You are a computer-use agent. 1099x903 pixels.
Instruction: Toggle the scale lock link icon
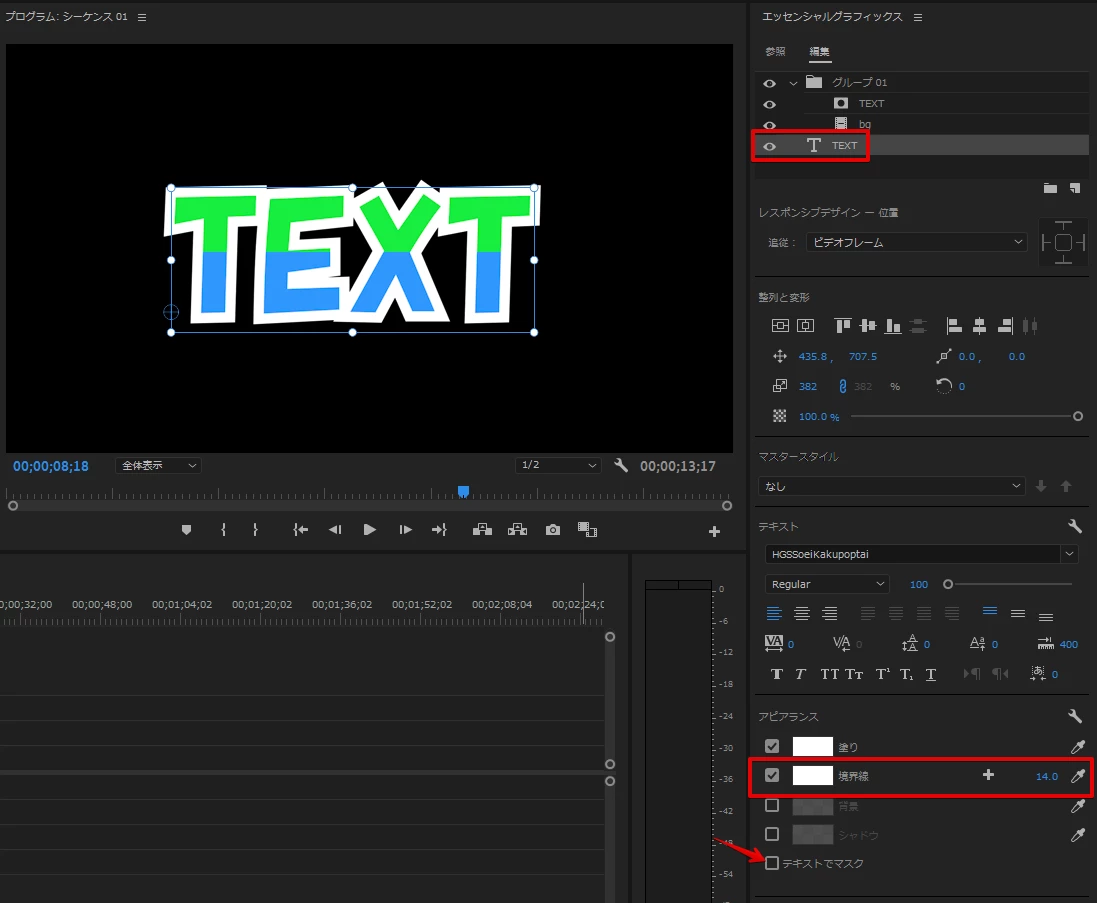click(x=842, y=386)
